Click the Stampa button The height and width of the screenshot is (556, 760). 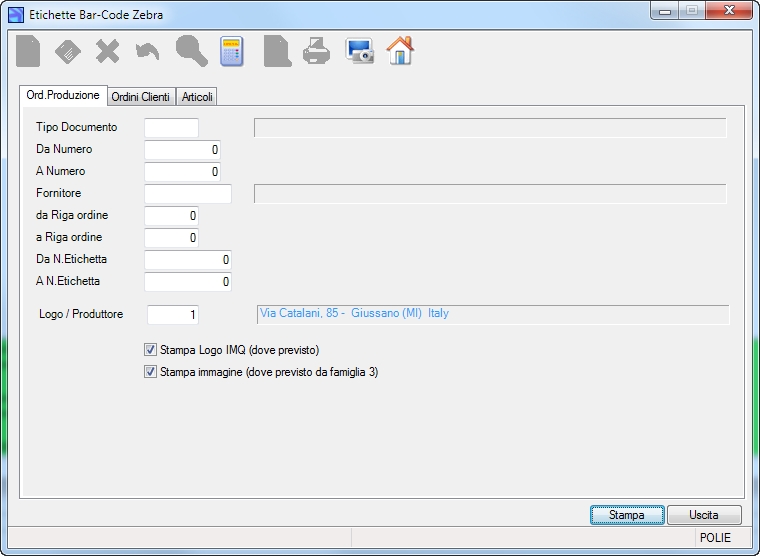click(x=627, y=515)
